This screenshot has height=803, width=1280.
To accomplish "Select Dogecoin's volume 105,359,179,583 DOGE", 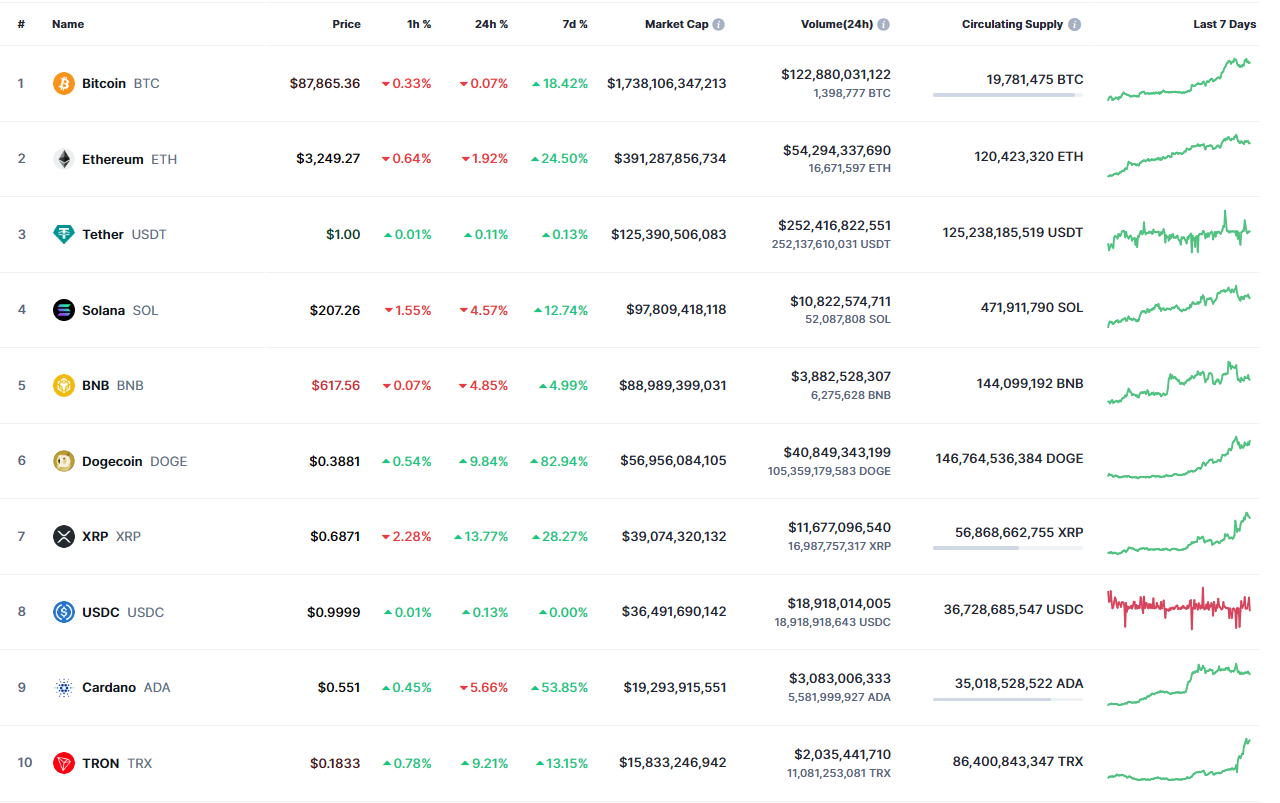I will (x=829, y=471).
